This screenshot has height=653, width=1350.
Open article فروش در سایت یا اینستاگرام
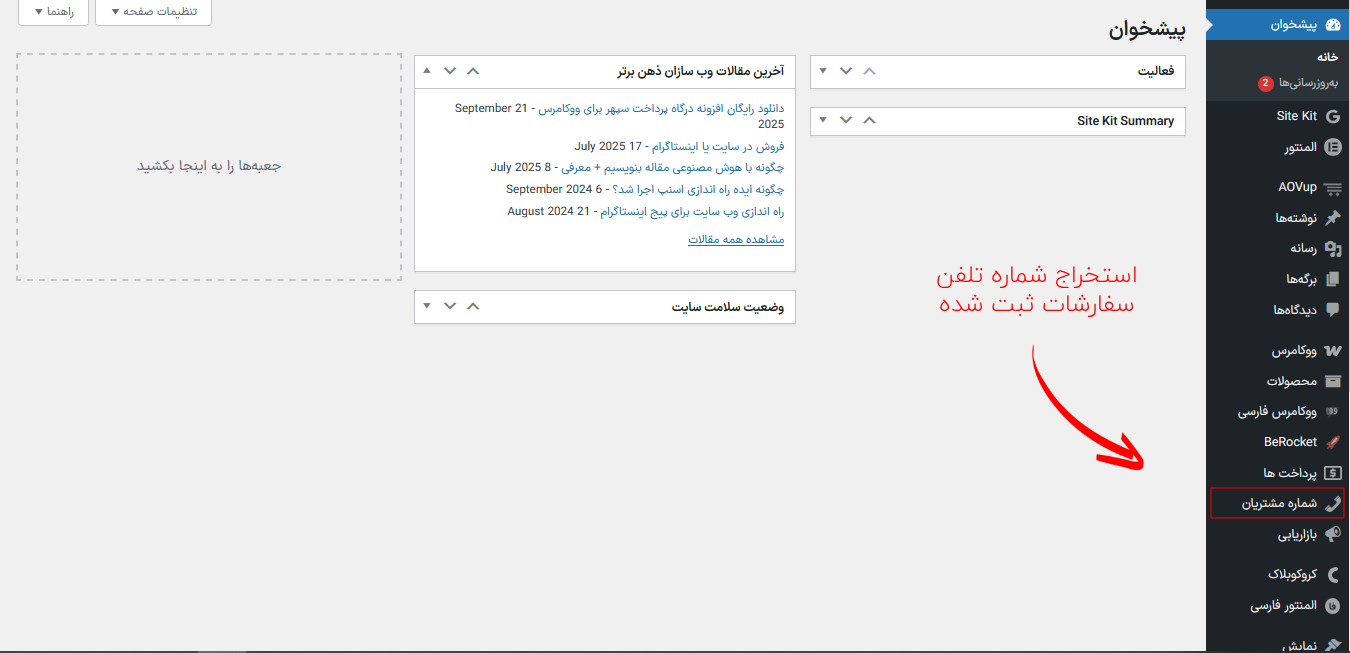tap(720, 146)
